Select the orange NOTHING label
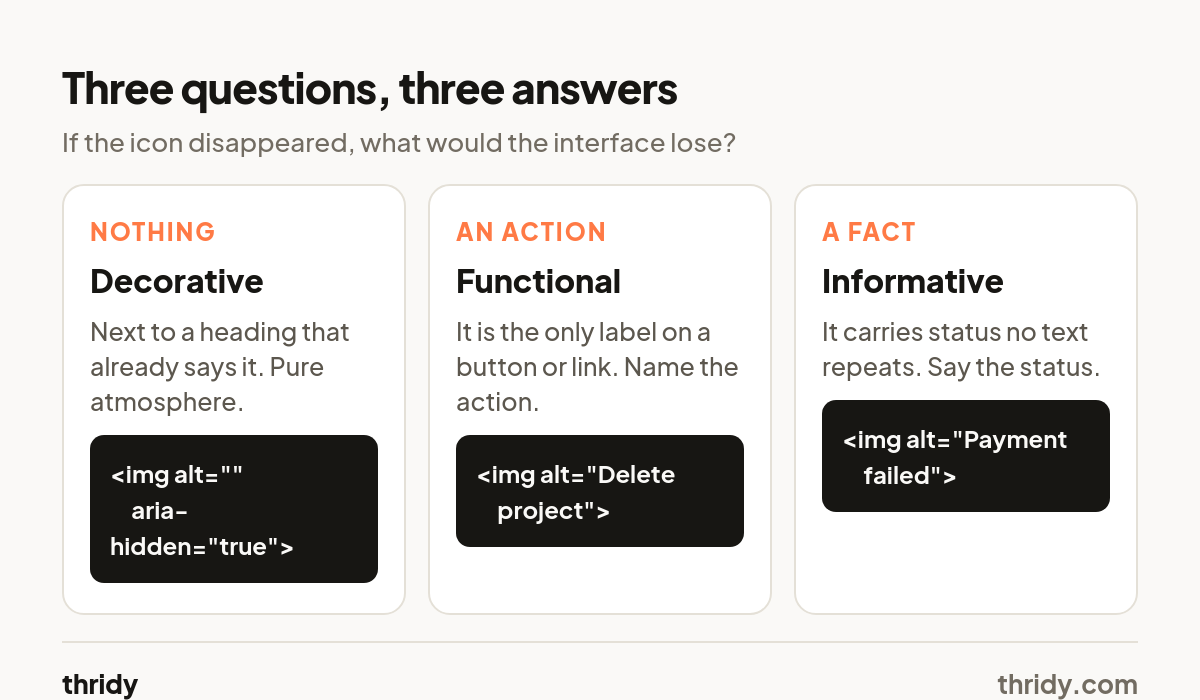 click(153, 232)
